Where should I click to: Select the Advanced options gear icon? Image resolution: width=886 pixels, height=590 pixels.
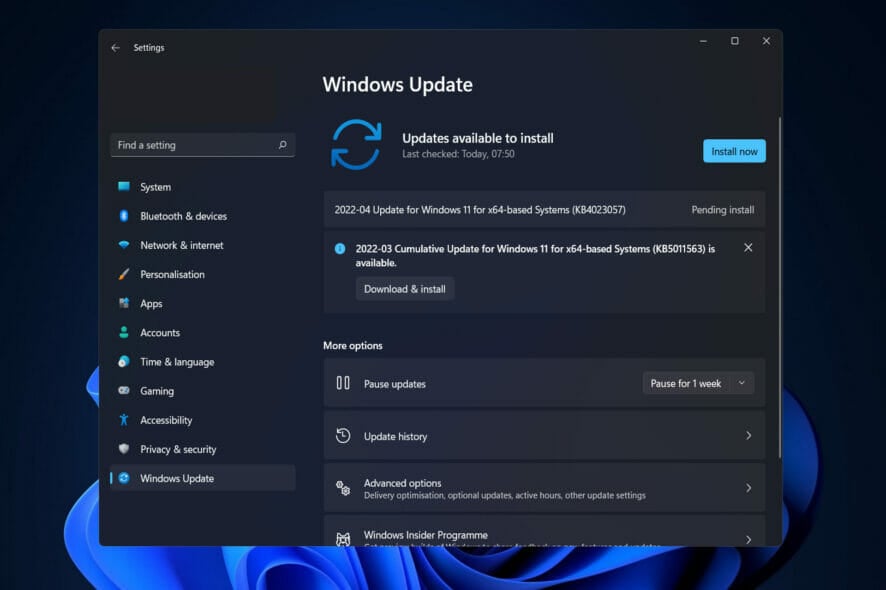click(345, 487)
